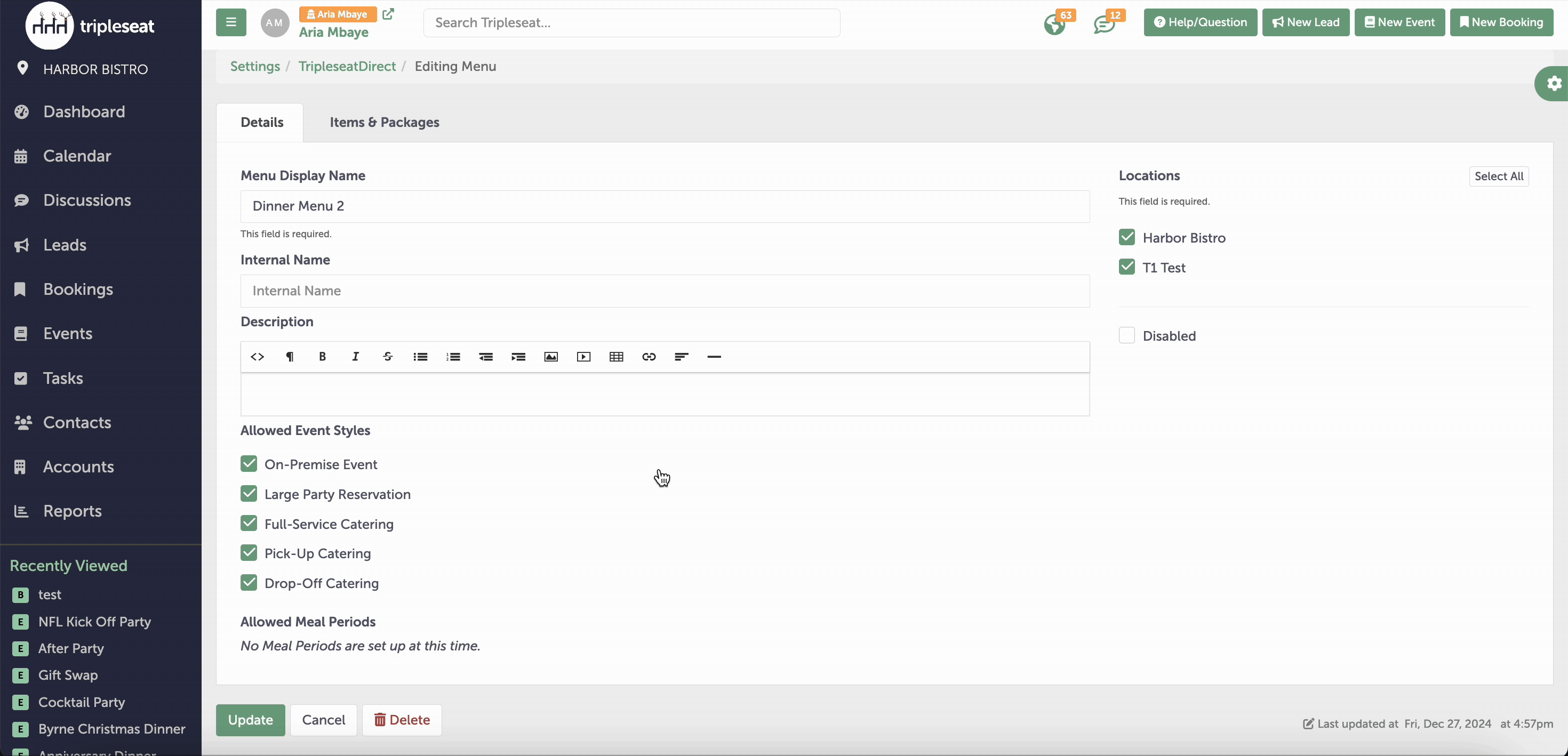The image size is (1568, 756).
Task: Delete this menu
Action: 402,720
